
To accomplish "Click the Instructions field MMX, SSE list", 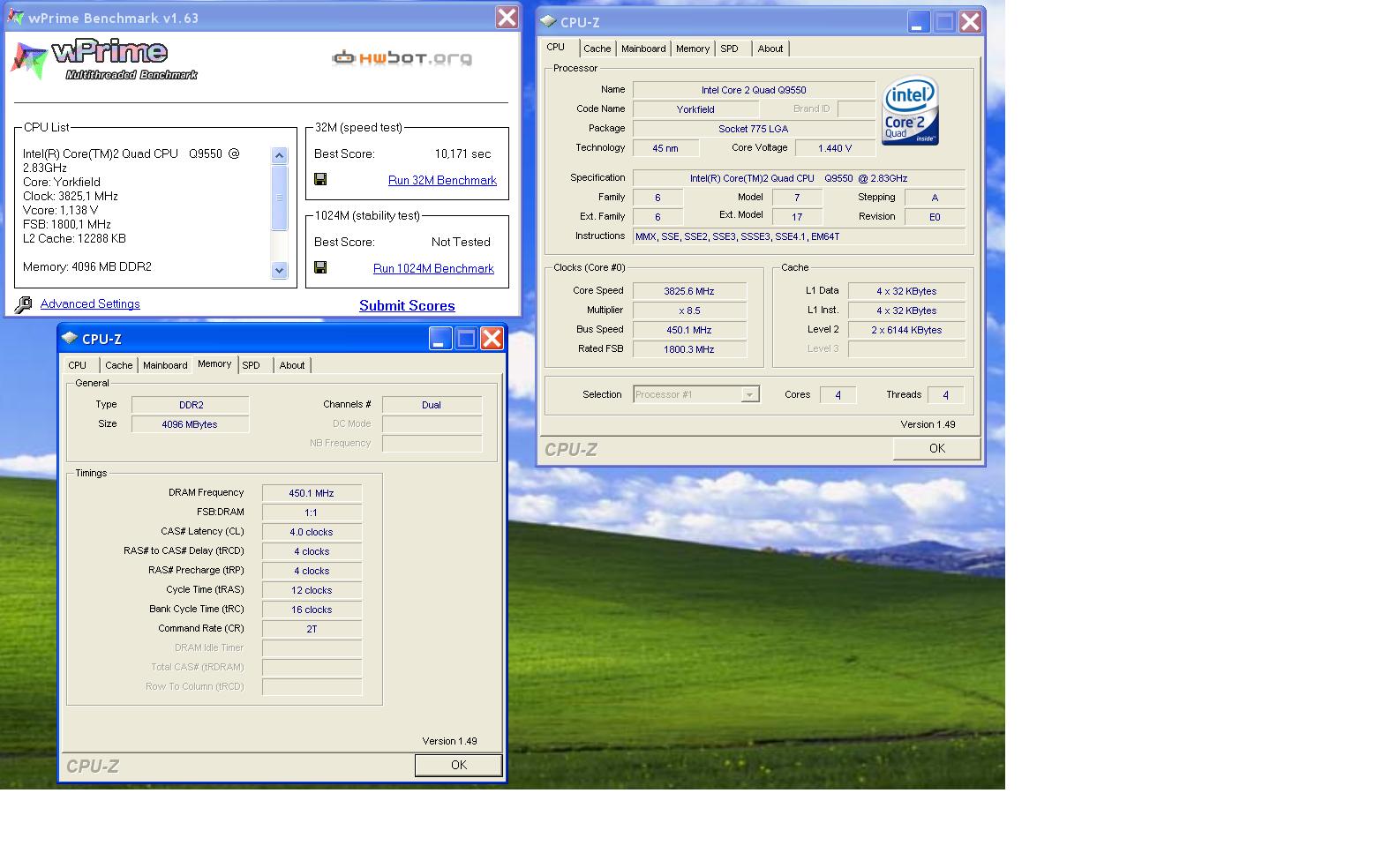I will click(x=799, y=236).
